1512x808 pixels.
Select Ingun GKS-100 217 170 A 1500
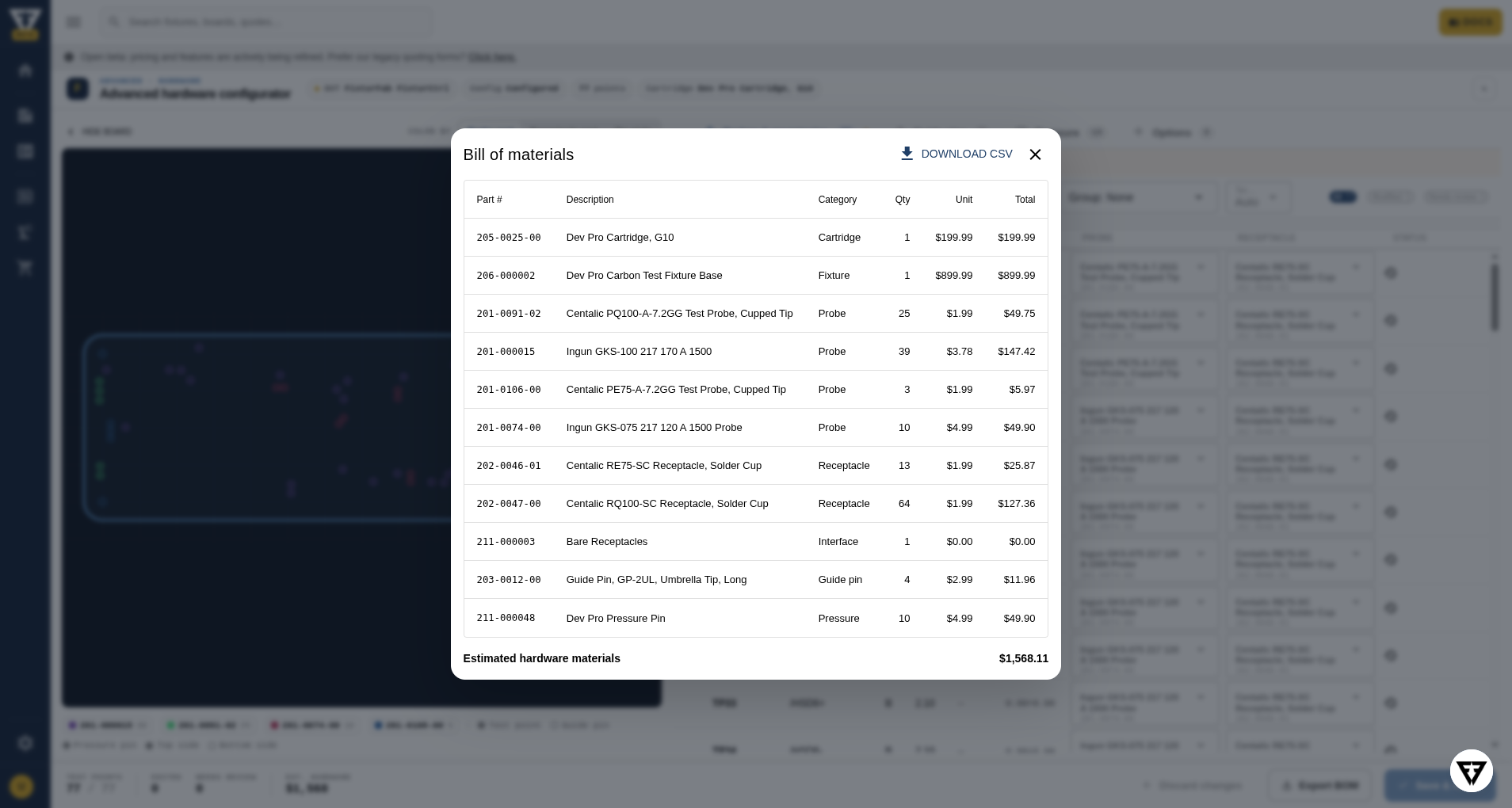coord(639,352)
